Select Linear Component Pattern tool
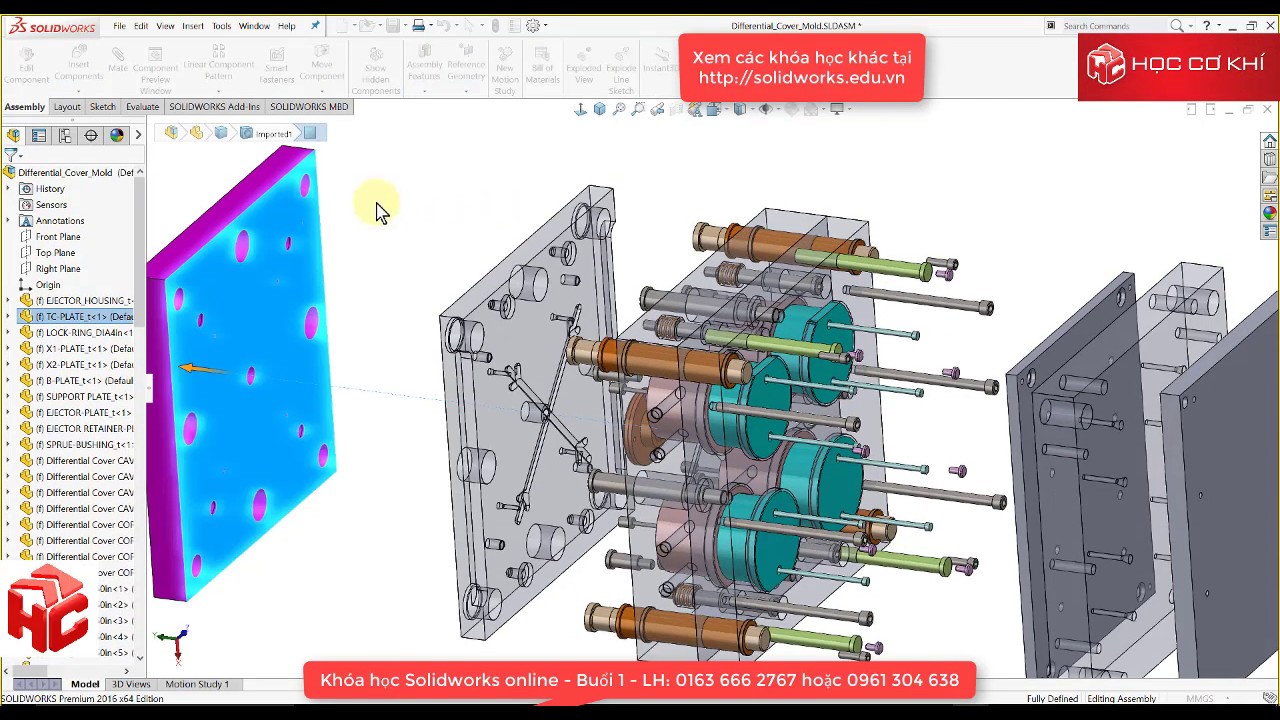Screen dimensions: 1280x720 (218, 63)
